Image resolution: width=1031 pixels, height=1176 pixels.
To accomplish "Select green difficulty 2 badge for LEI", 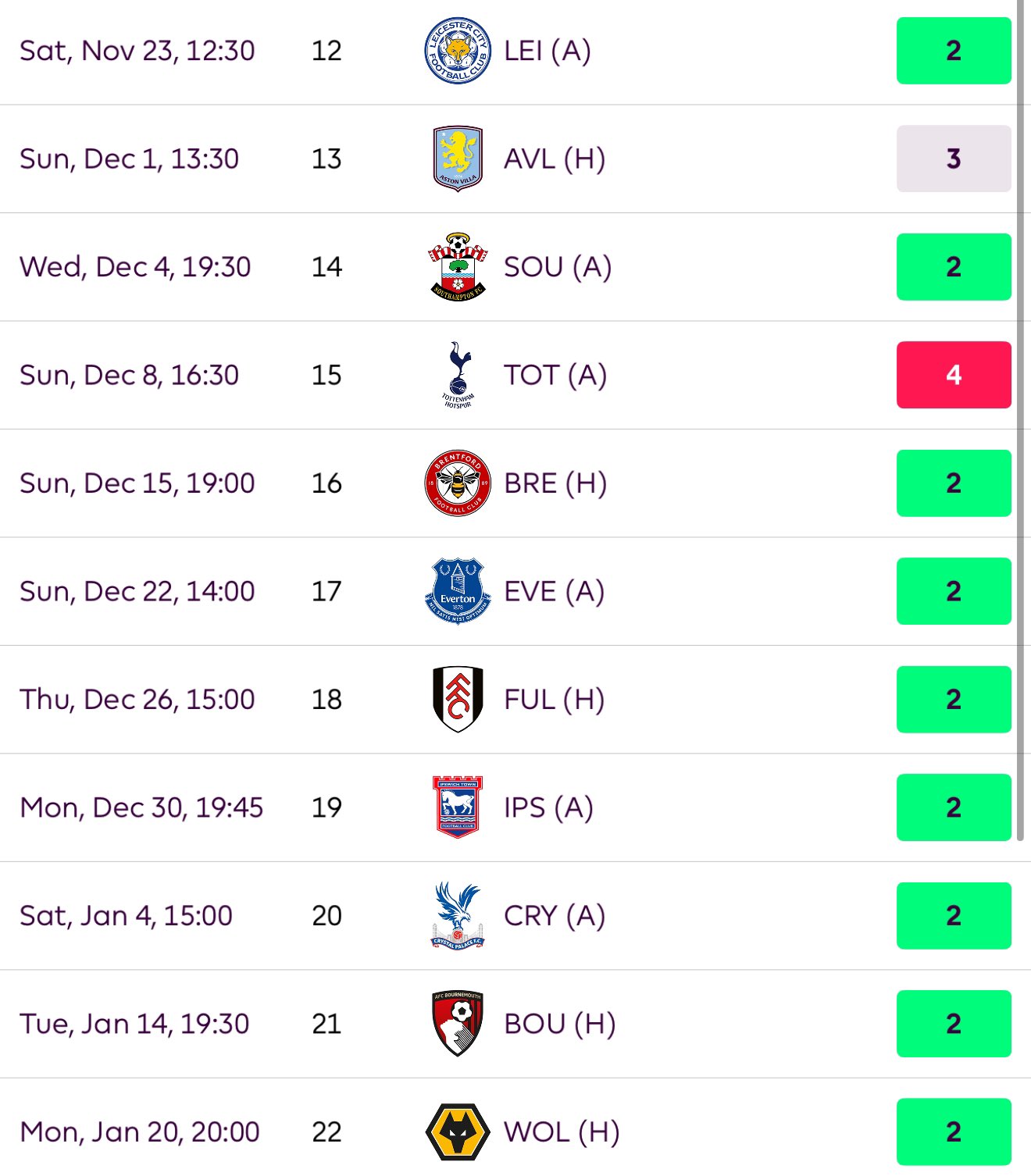I will click(x=954, y=51).
